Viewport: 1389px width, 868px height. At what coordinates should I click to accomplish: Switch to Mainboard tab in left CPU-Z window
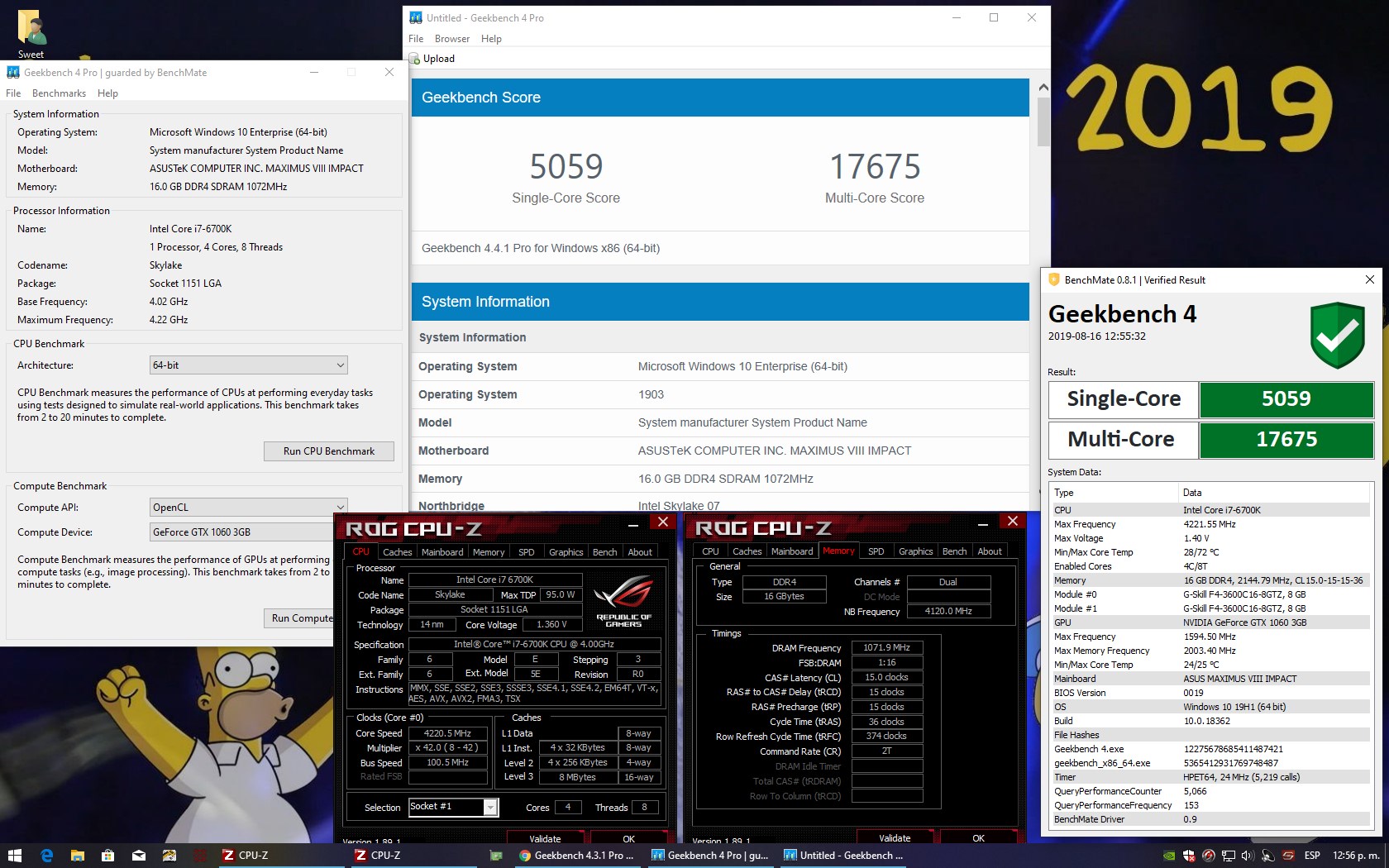pos(442,552)
